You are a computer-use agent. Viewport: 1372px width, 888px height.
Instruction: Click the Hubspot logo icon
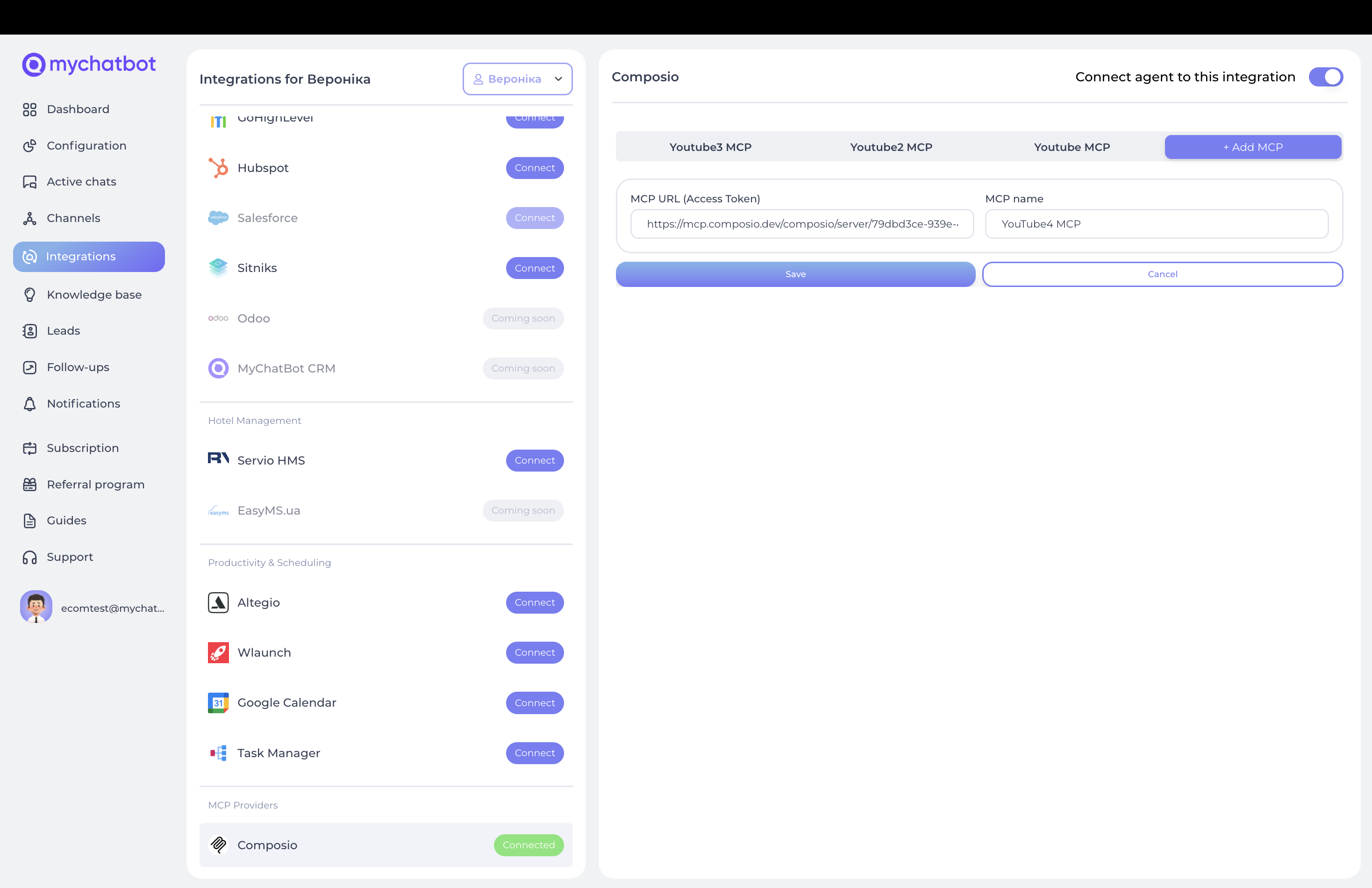[x=218, y=168]
